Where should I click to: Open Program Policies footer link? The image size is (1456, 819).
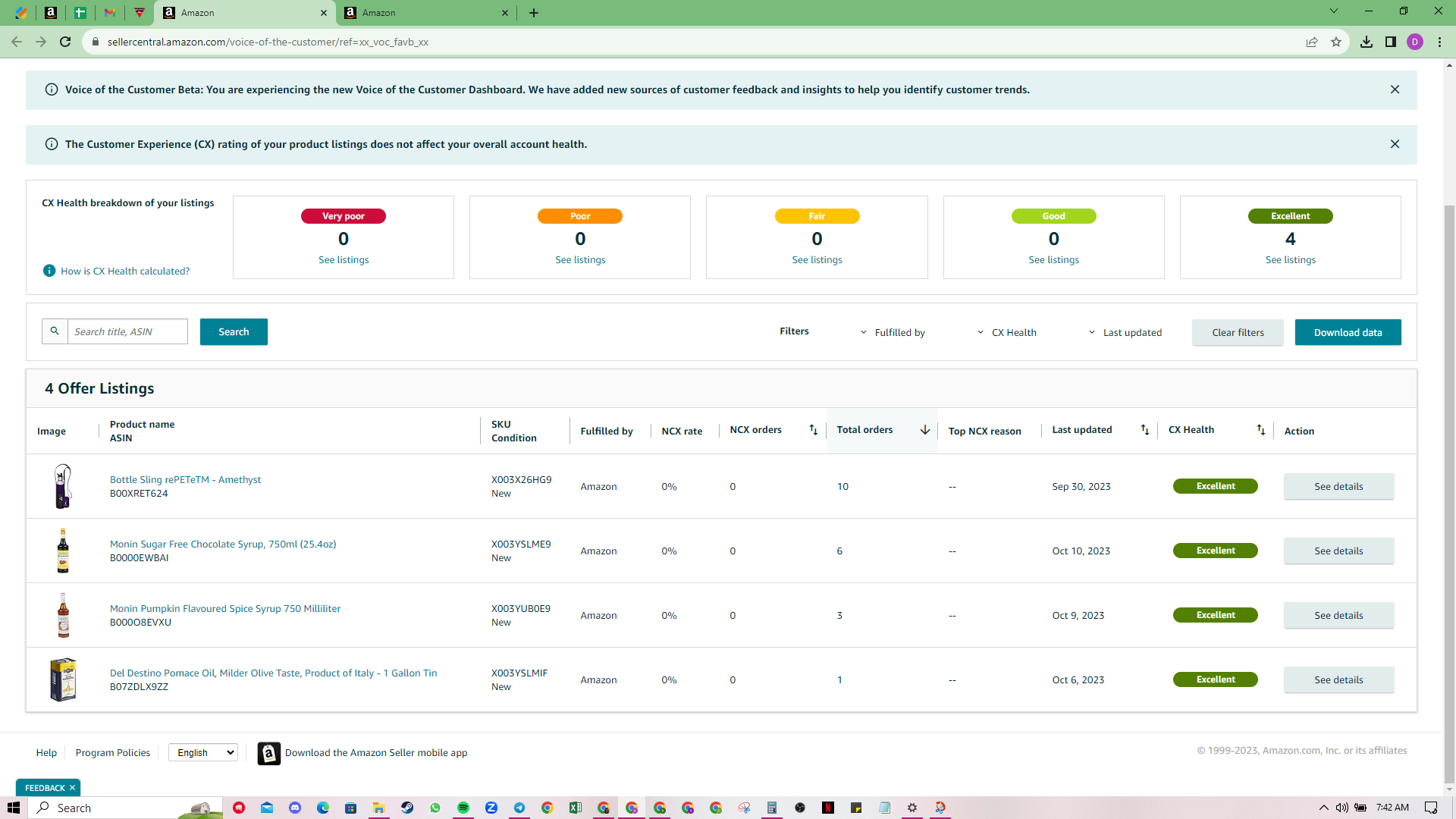point(112,752)
